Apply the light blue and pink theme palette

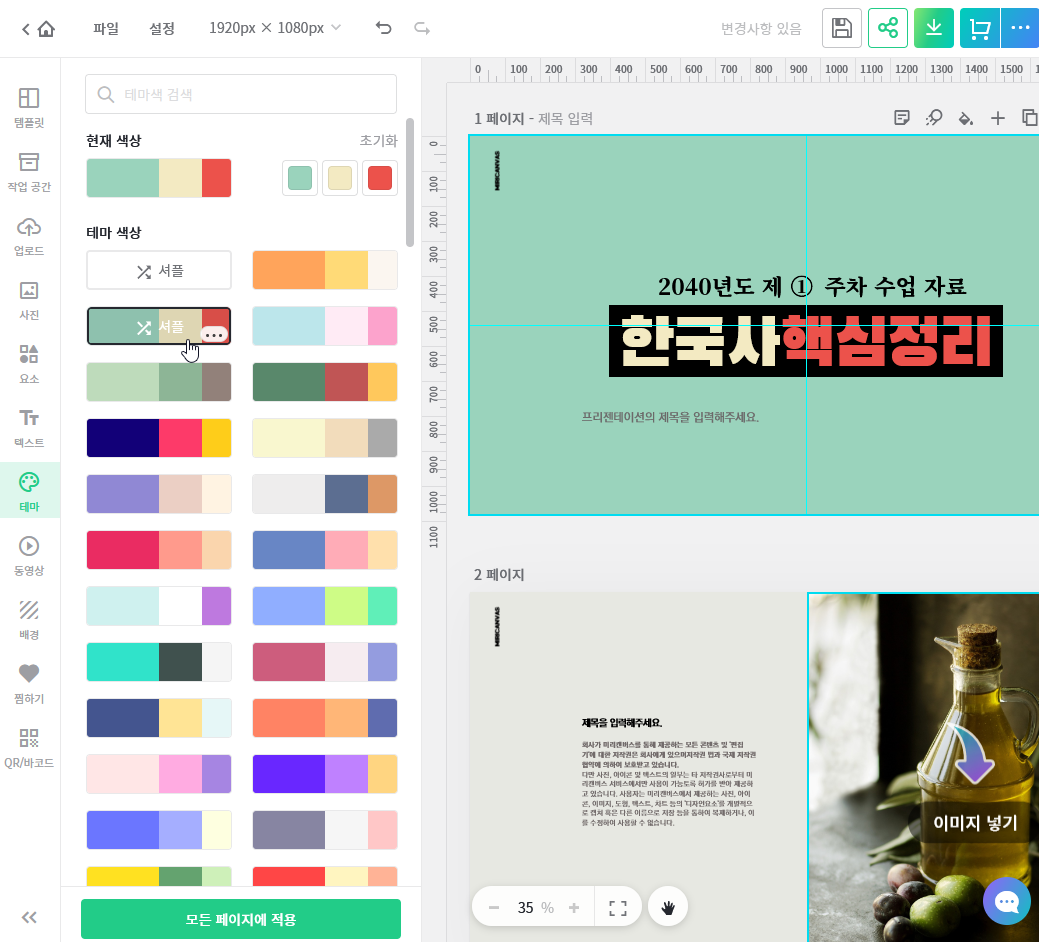pos(325,326)
